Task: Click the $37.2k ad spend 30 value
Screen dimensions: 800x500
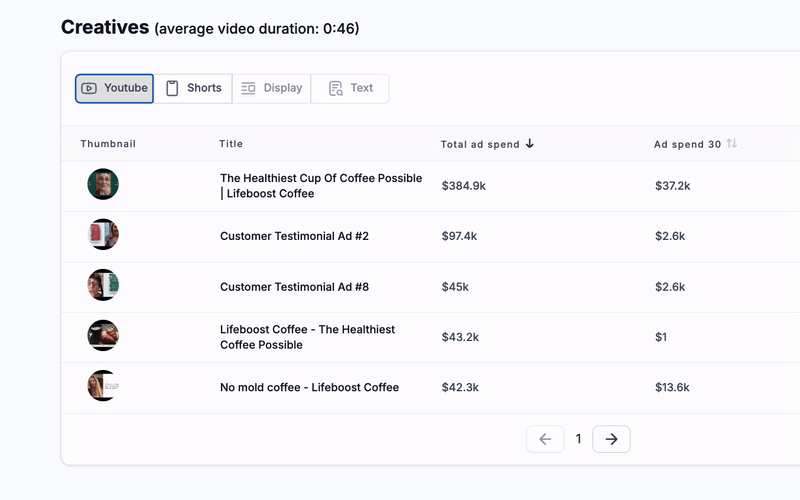Action: (672, 186)
